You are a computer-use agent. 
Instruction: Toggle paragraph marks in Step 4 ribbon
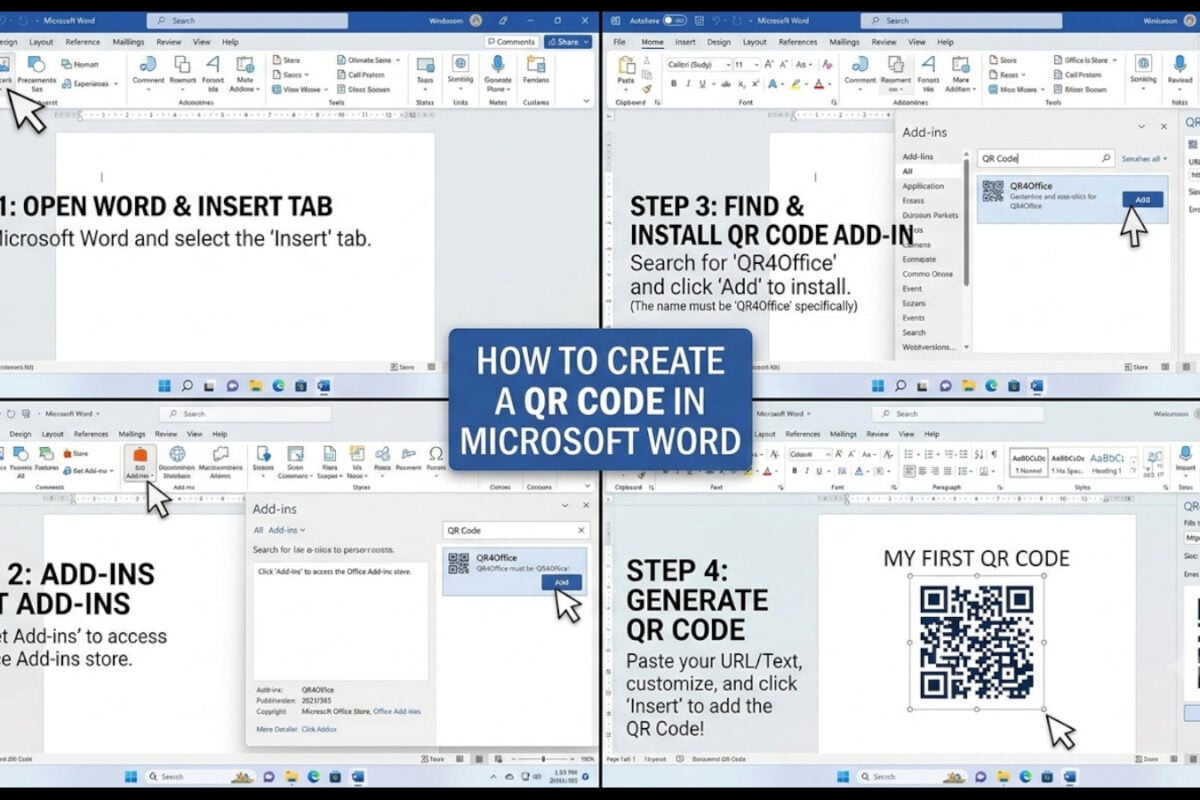pos(994,454)
